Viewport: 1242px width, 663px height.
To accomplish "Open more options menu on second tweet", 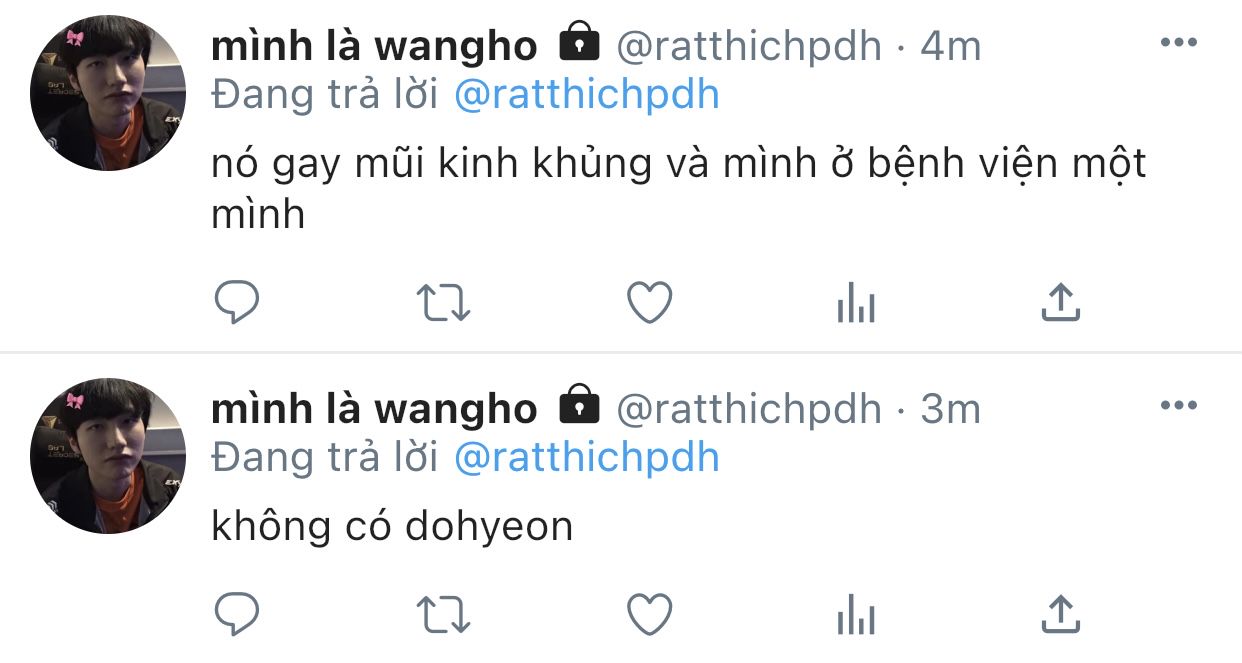I will point(1178,405).
